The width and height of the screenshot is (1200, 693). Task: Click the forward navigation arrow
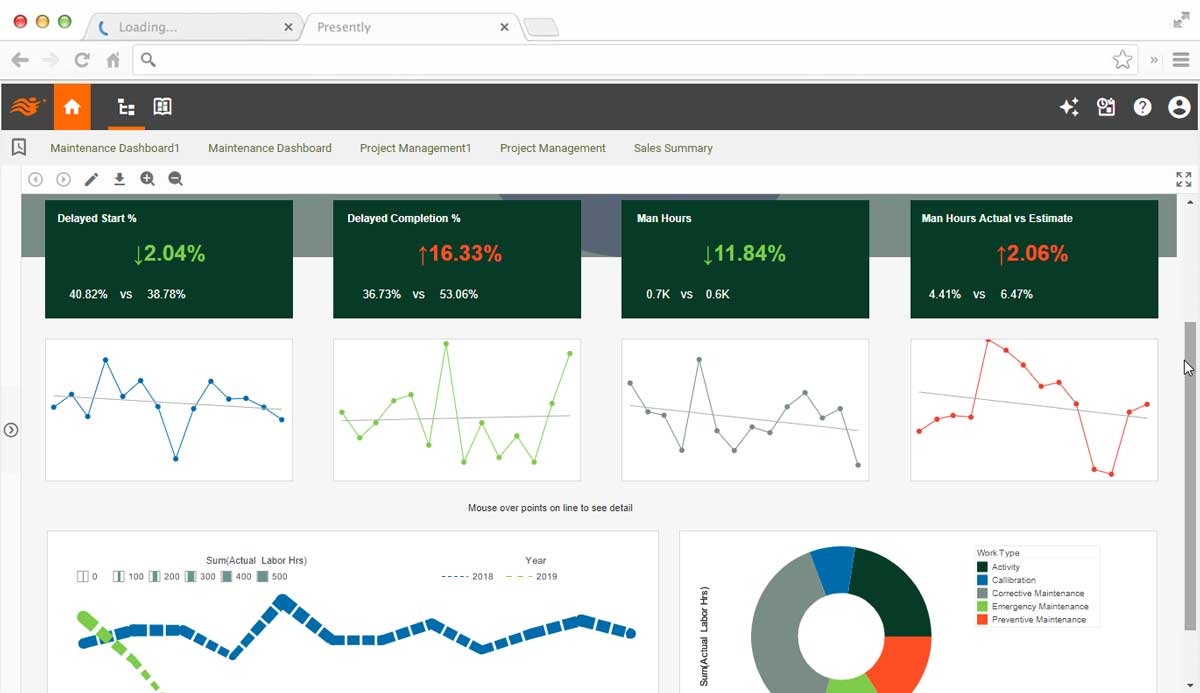[x=62, y=179]
